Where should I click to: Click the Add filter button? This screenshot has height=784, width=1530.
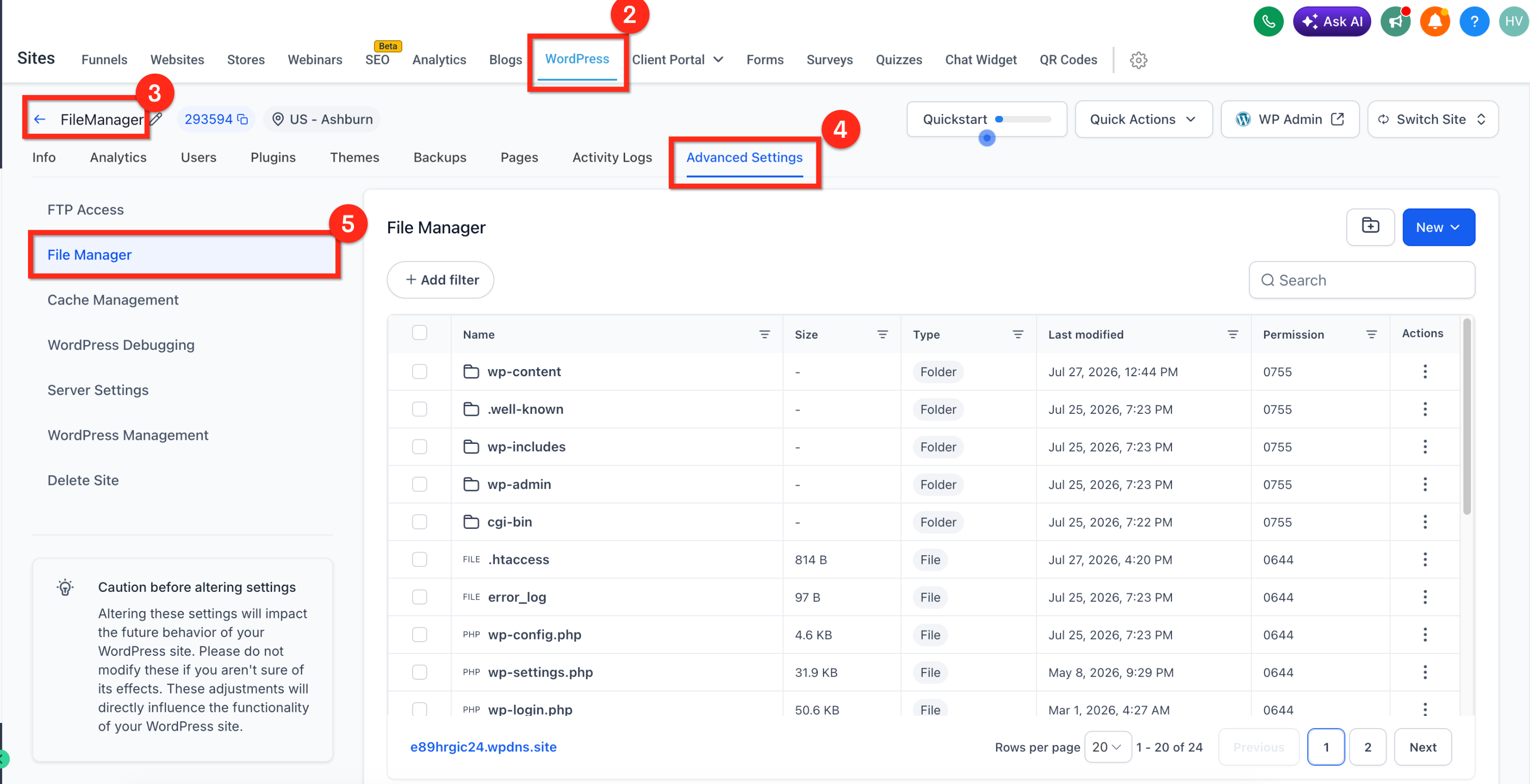point(440,280)
